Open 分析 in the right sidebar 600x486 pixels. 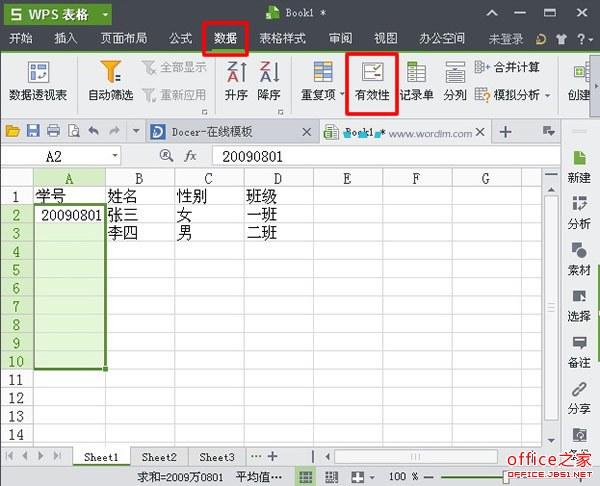point(579,213)
